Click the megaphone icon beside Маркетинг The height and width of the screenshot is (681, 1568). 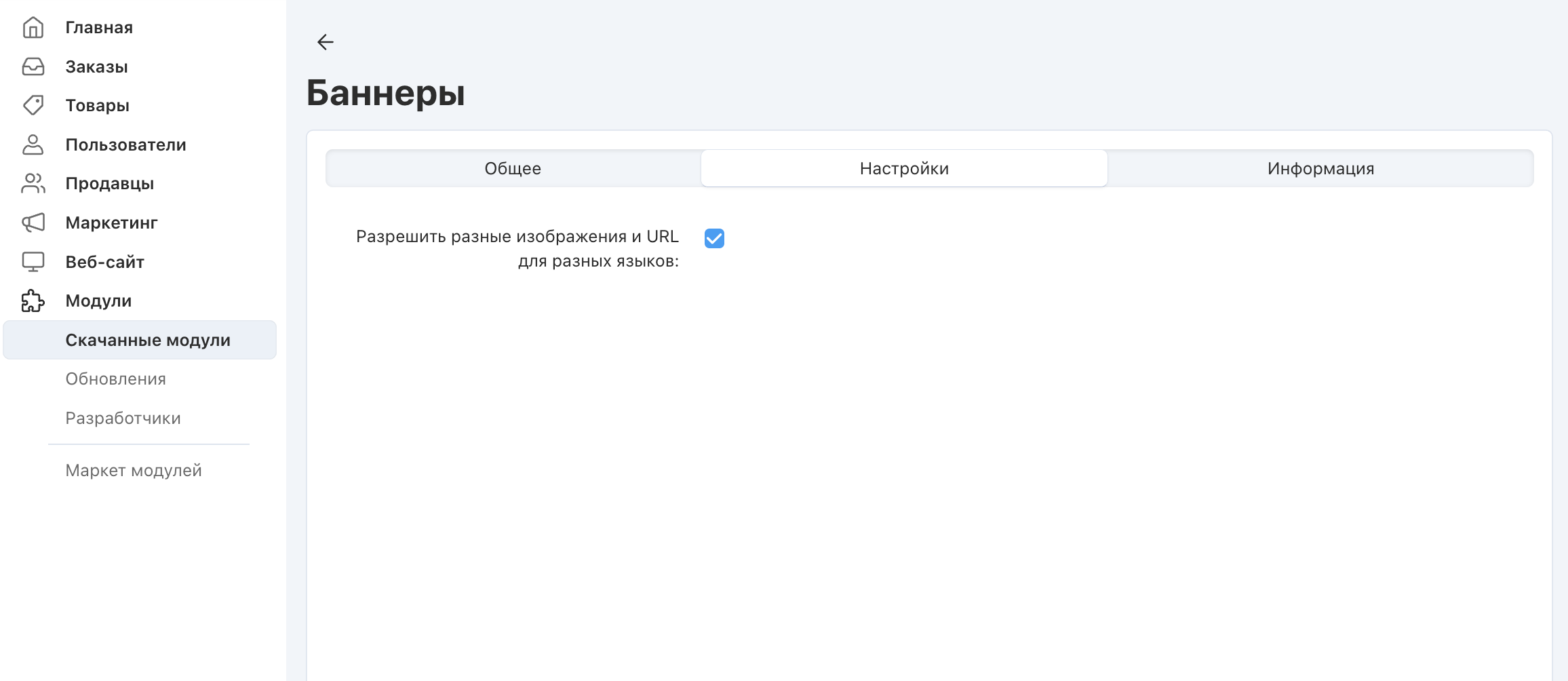(33, 222)
